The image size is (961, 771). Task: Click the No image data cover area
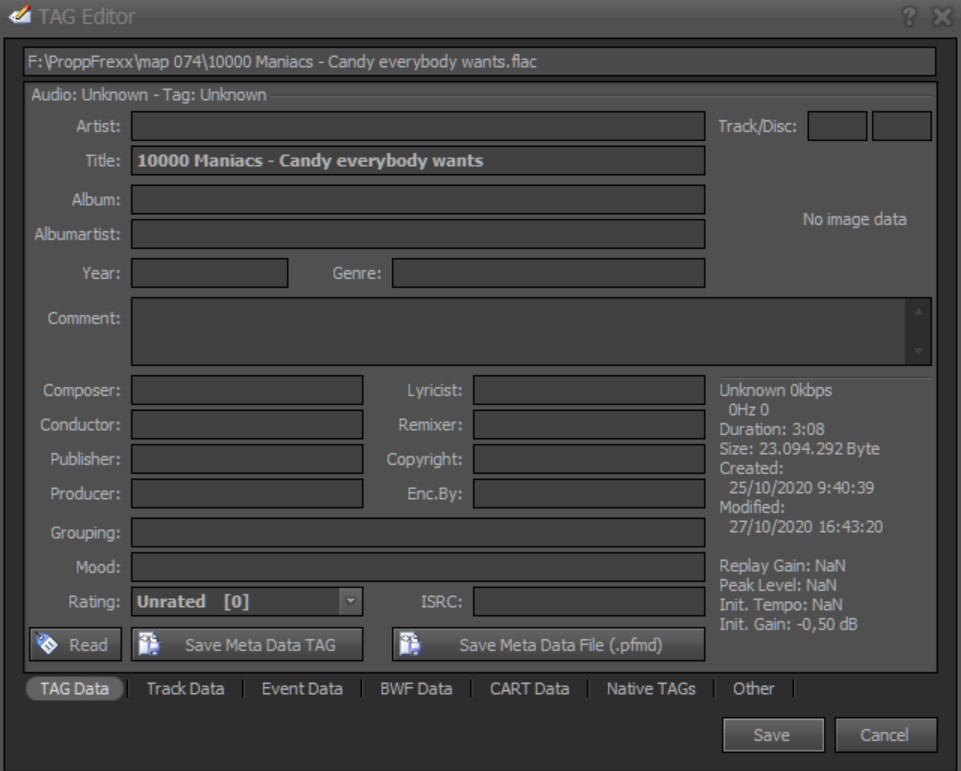(854, 219)
